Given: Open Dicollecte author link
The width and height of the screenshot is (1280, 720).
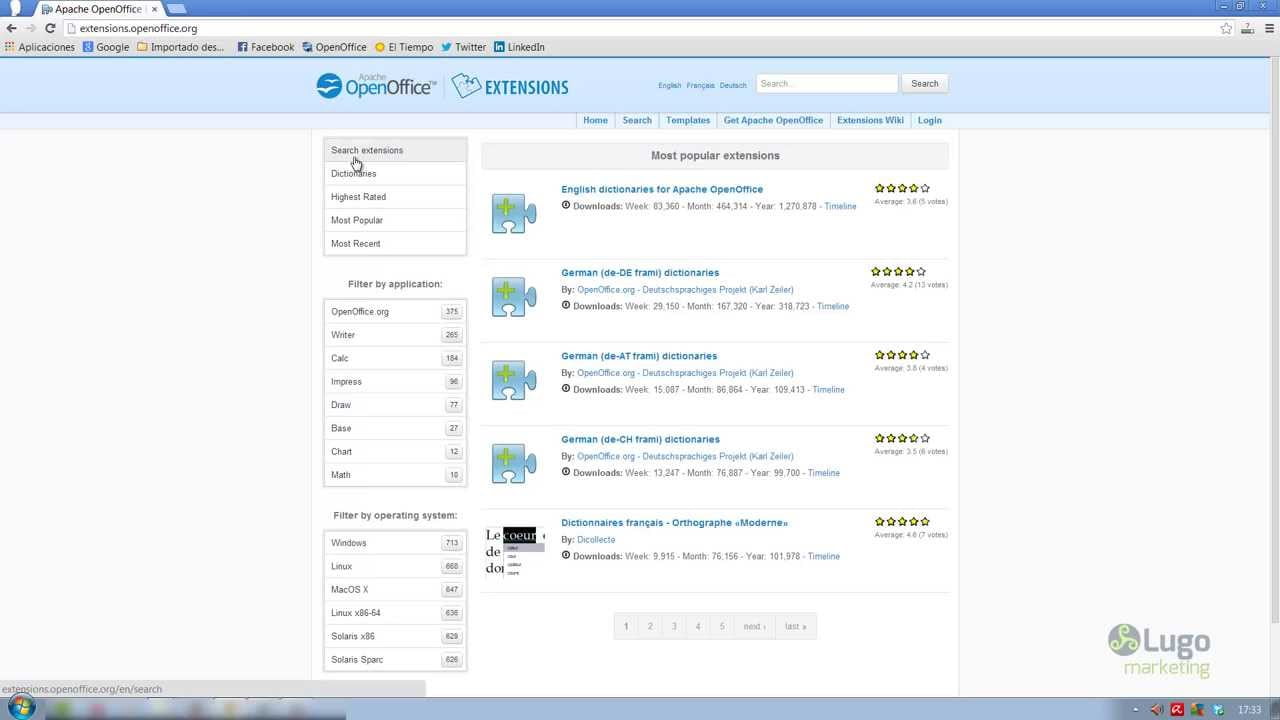Looking at the screenshot, I should 596,540.
